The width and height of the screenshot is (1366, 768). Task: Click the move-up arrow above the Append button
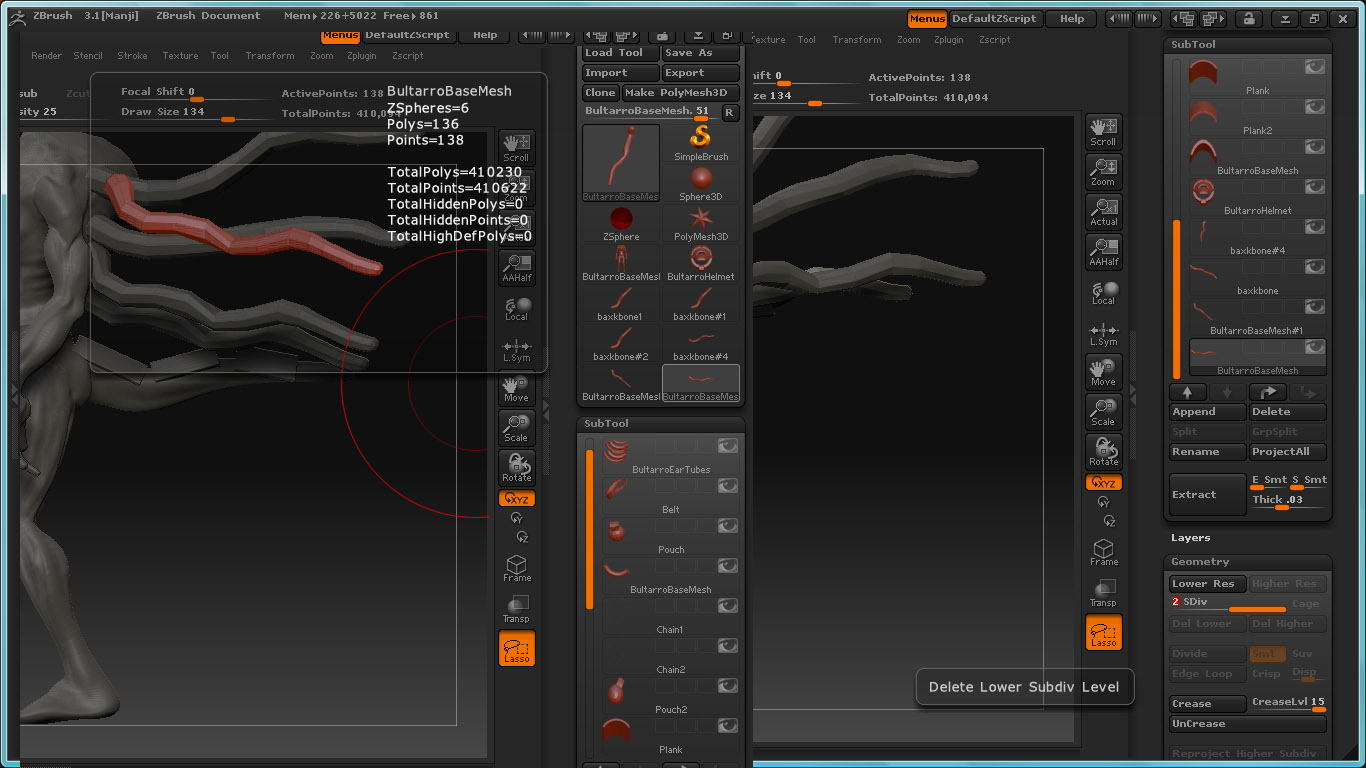pos(1188,393)
